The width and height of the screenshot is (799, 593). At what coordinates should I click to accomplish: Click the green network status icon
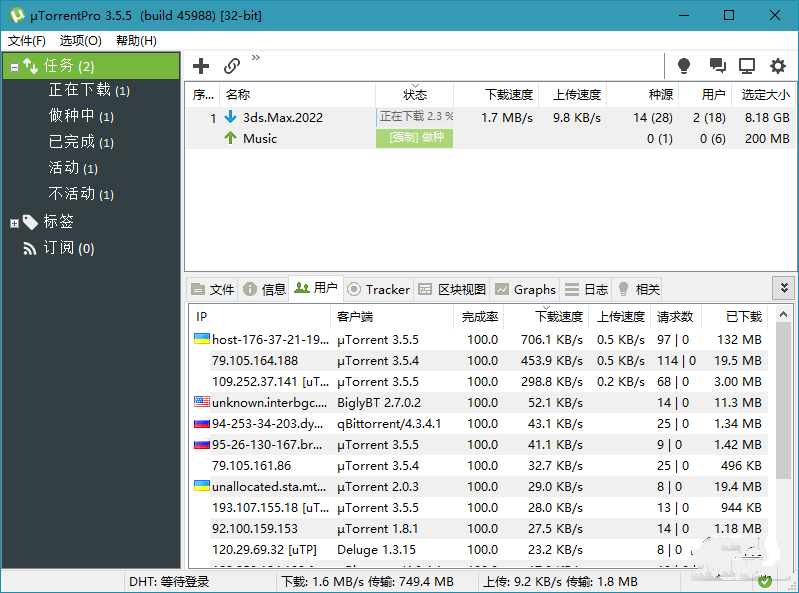(x=765, y=581)
